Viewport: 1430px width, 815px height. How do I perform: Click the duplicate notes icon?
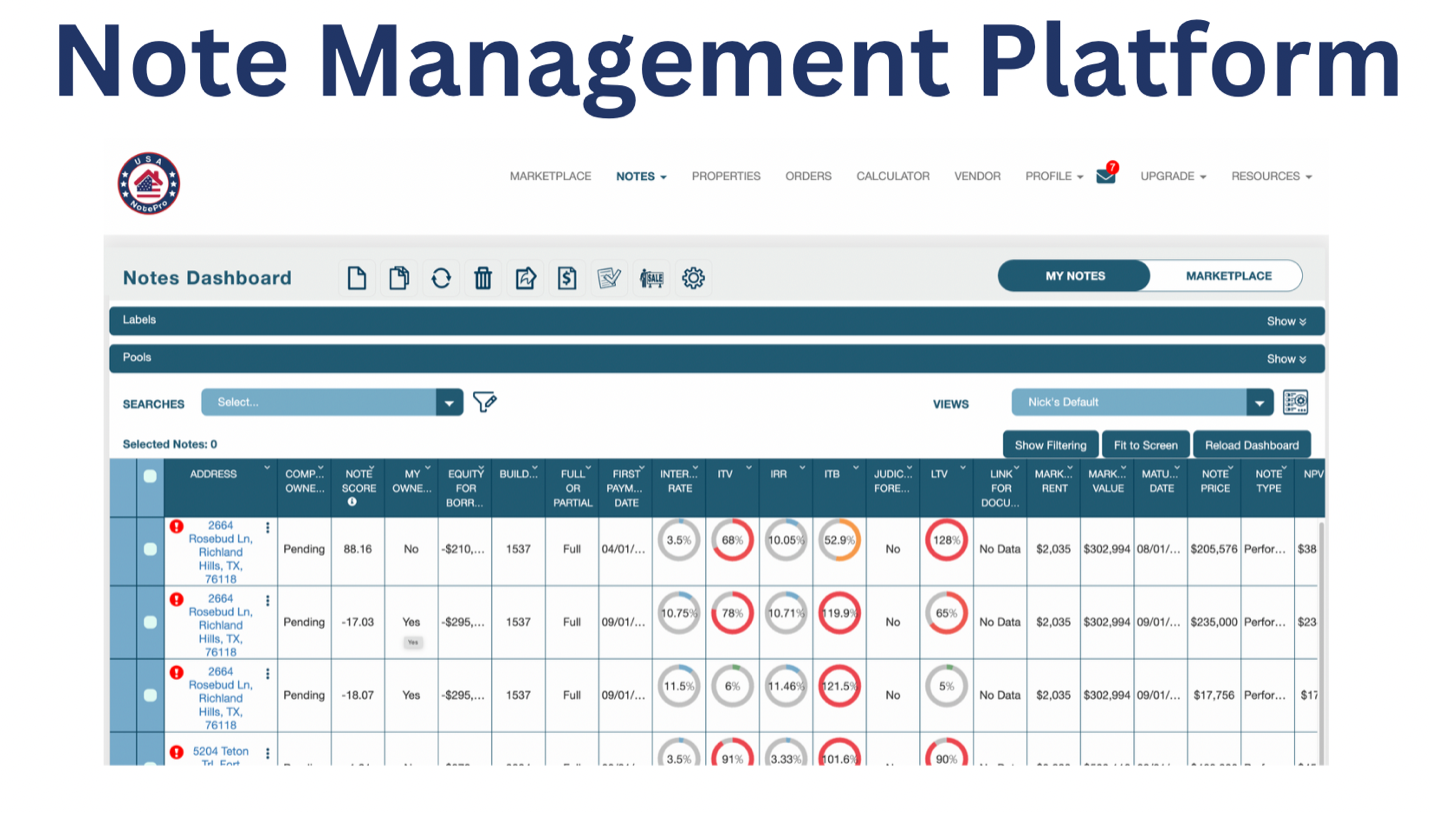[399, 278]
